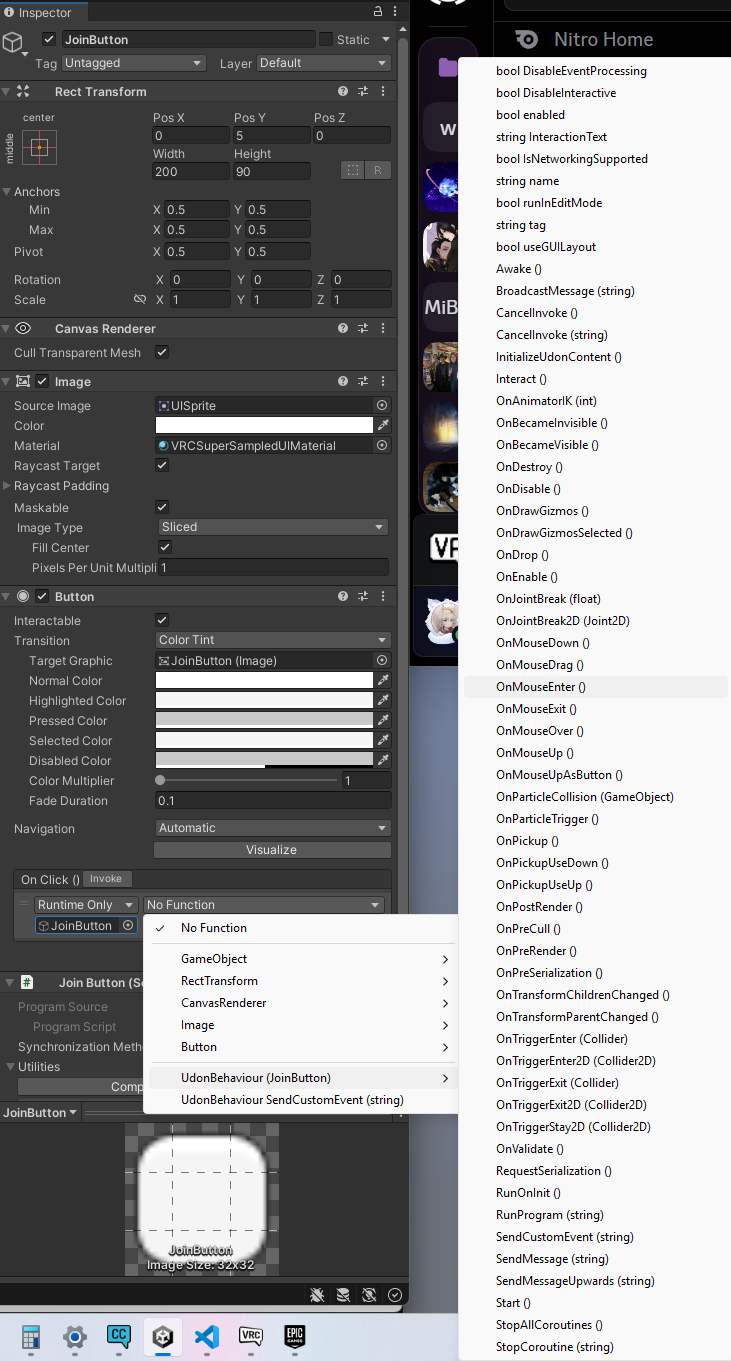Select OnMouseEnter () from the function list
The image size is (731, 1361).
541,687
